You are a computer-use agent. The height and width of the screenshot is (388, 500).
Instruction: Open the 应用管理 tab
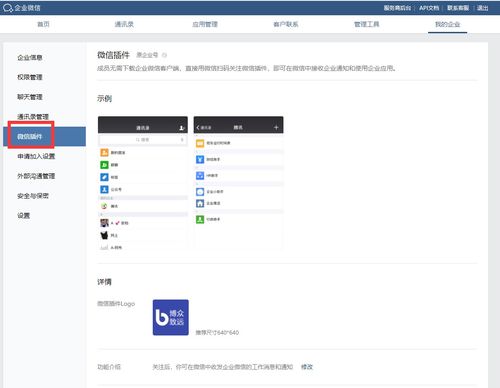(x=205, y=24)
